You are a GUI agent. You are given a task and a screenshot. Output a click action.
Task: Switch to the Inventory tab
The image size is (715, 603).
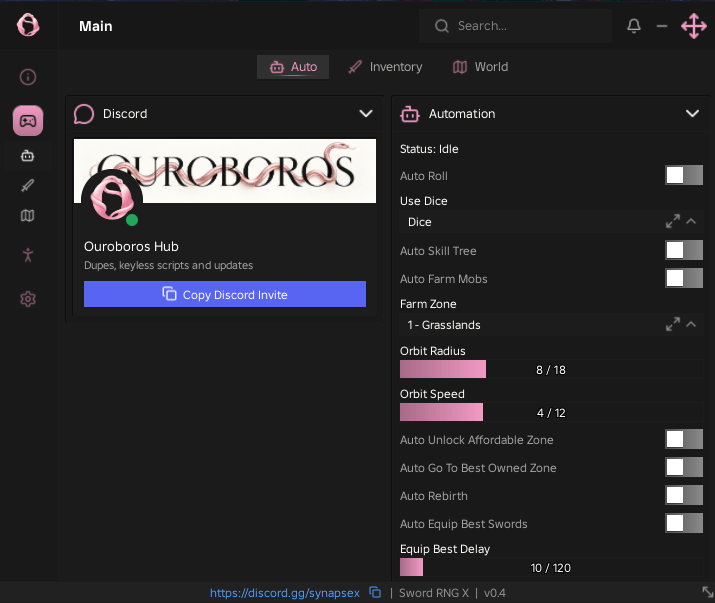385,67
